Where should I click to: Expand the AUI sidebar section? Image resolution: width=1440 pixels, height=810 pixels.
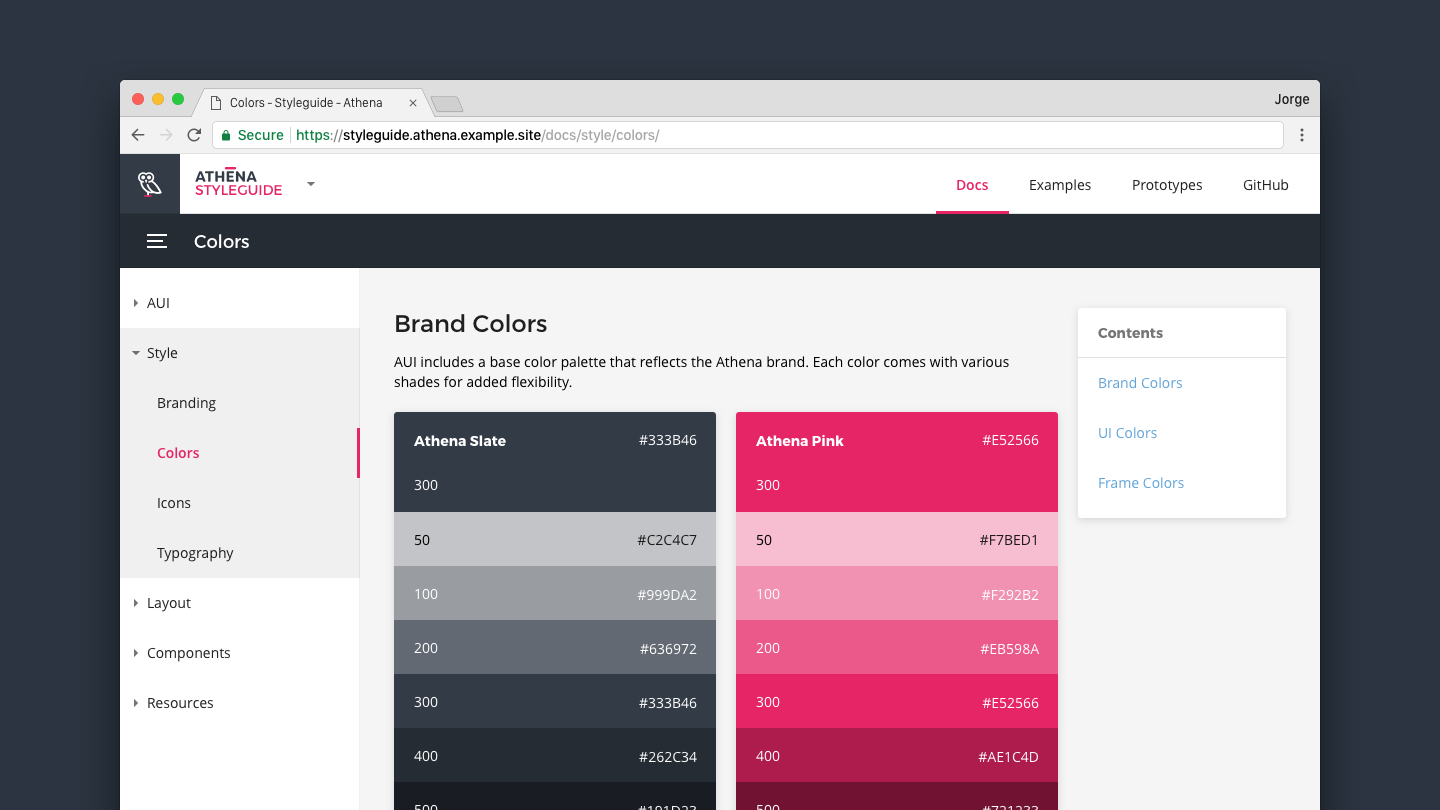pos(136,303)
